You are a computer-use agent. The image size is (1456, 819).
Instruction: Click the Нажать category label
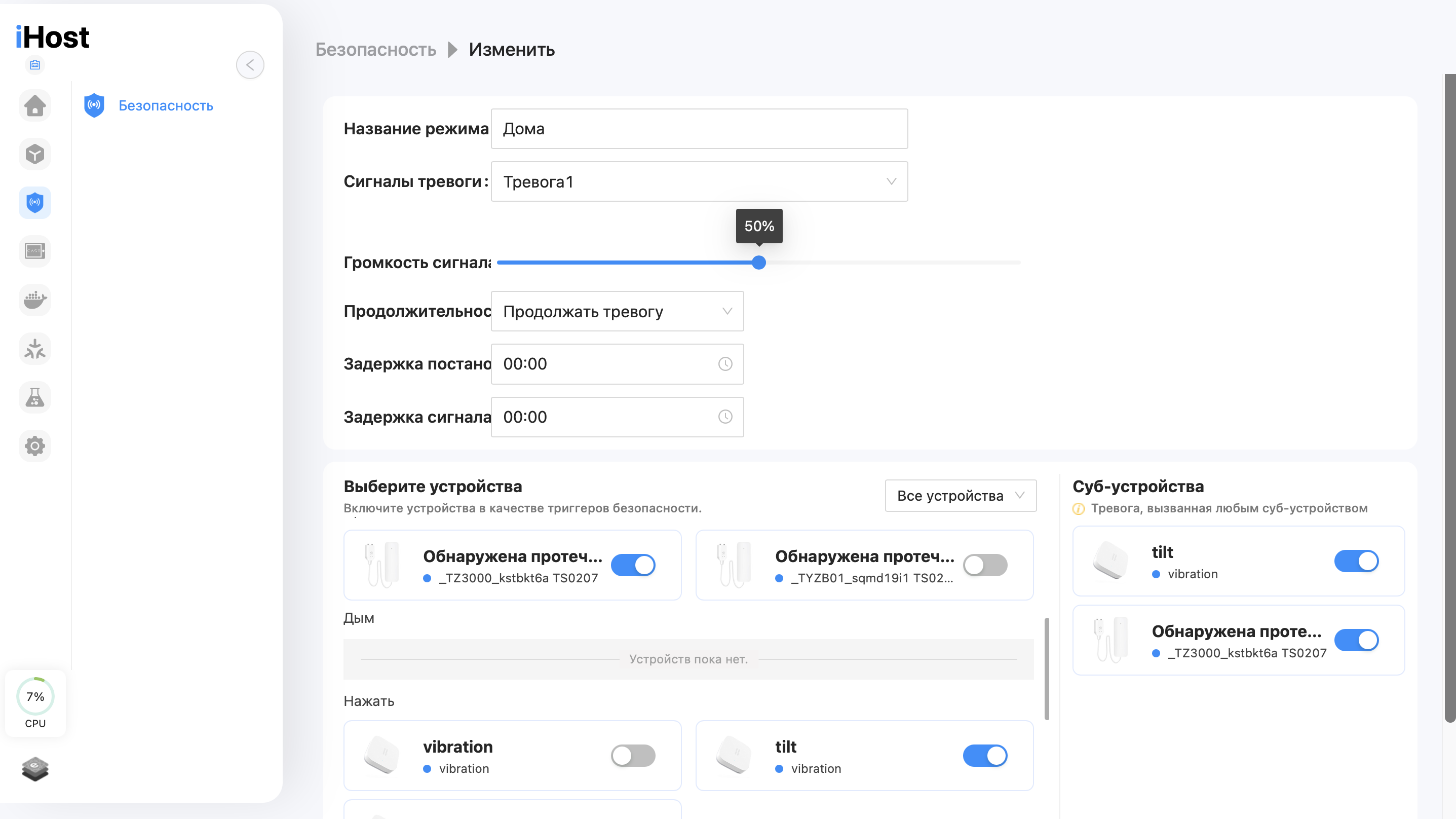coord(368,701)
